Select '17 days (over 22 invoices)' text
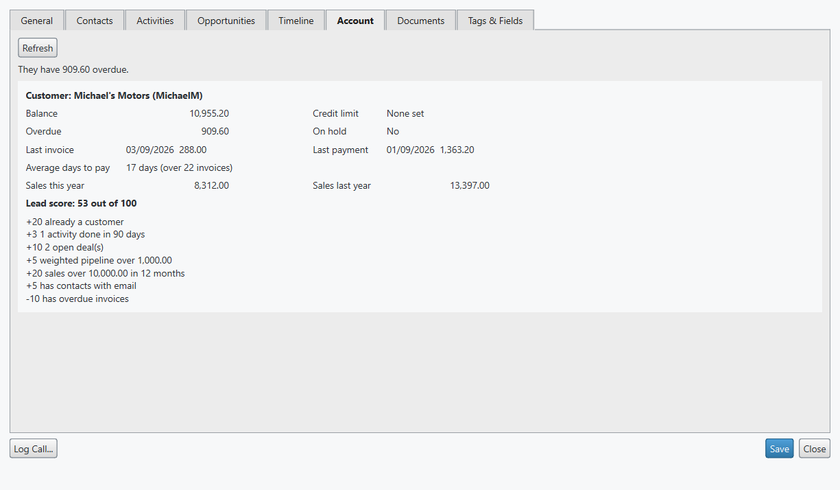 [179, 168]
